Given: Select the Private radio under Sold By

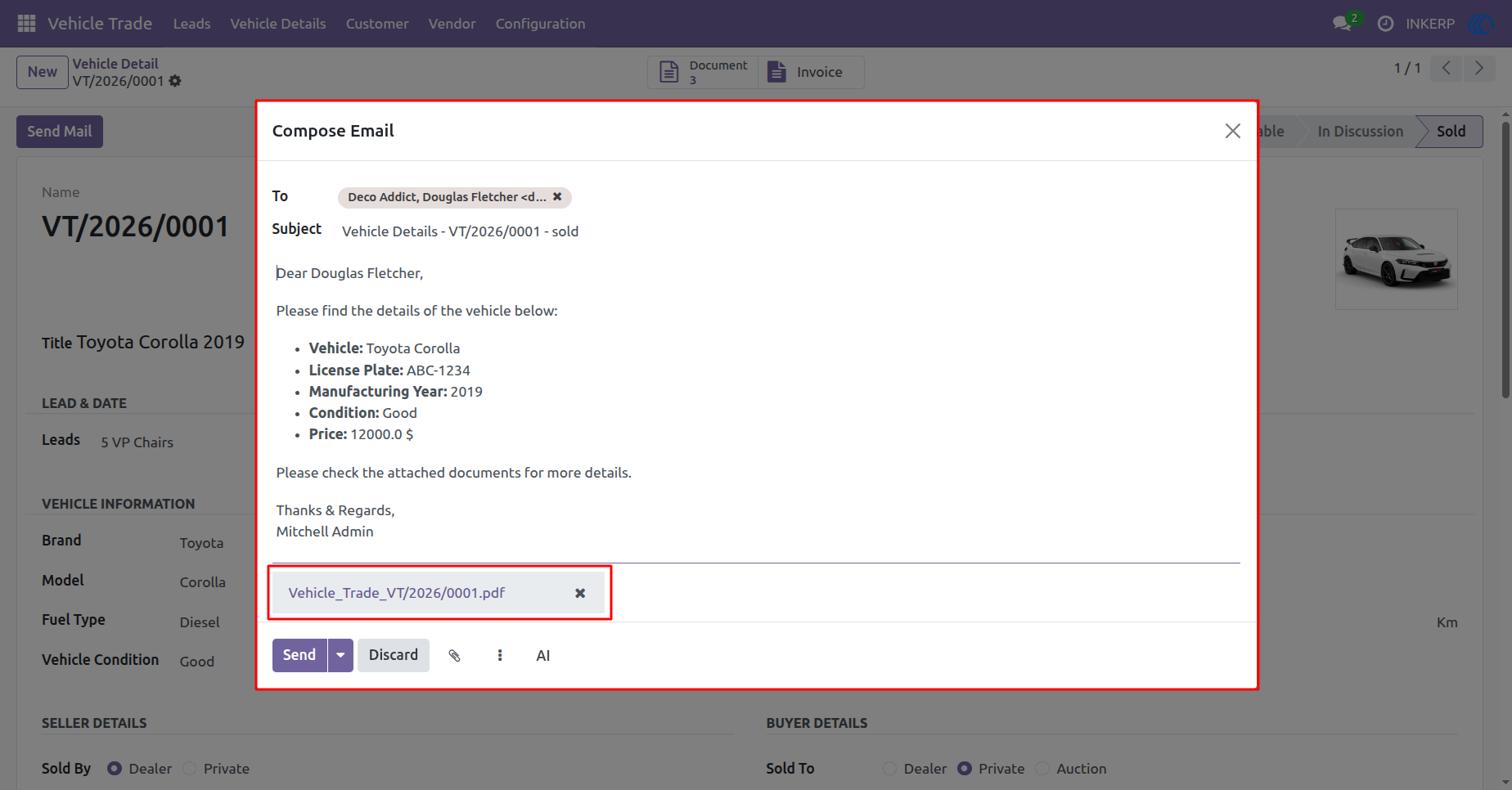Looking at the screenshot, I should (190, 769).
